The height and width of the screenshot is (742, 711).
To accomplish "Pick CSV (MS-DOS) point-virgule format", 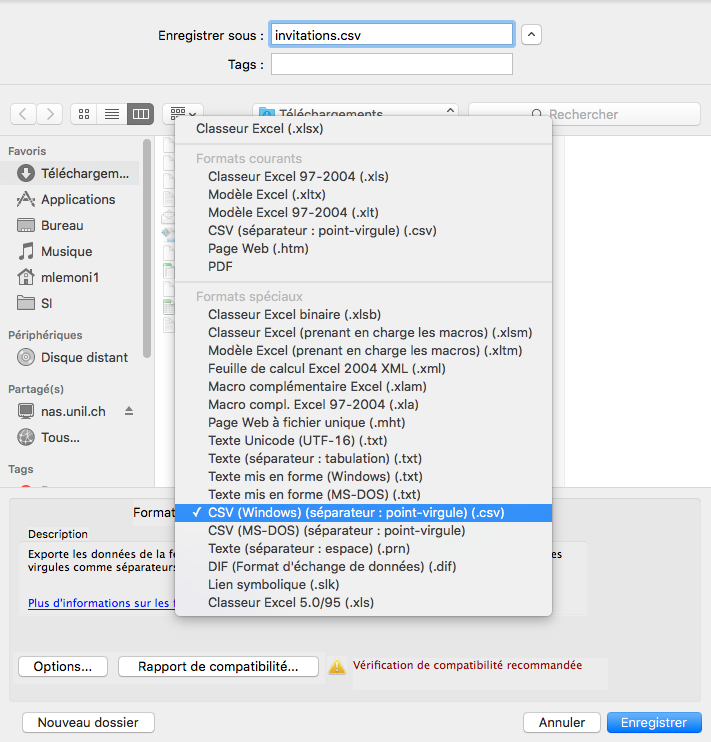I will click(x=336, y=530).
